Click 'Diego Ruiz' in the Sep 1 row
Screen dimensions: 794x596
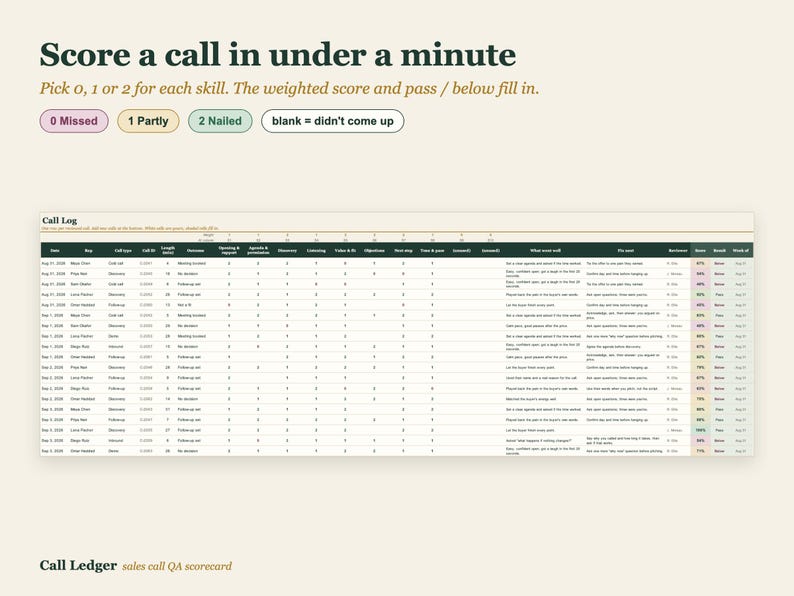(80, 347)
